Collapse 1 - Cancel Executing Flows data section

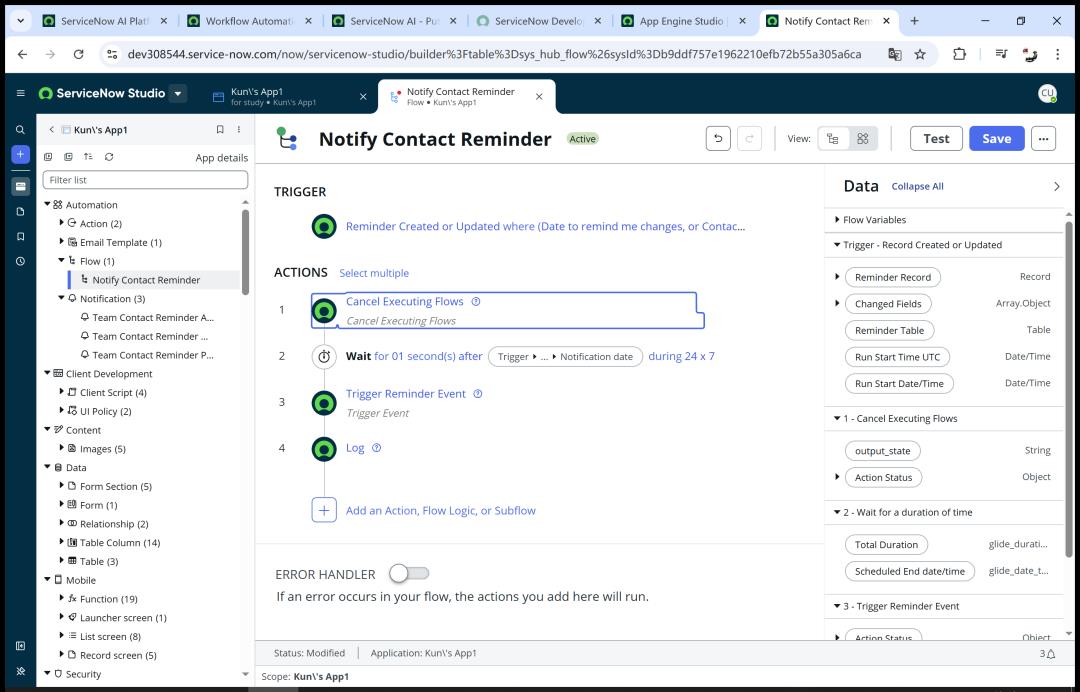[x=837, y=418]
